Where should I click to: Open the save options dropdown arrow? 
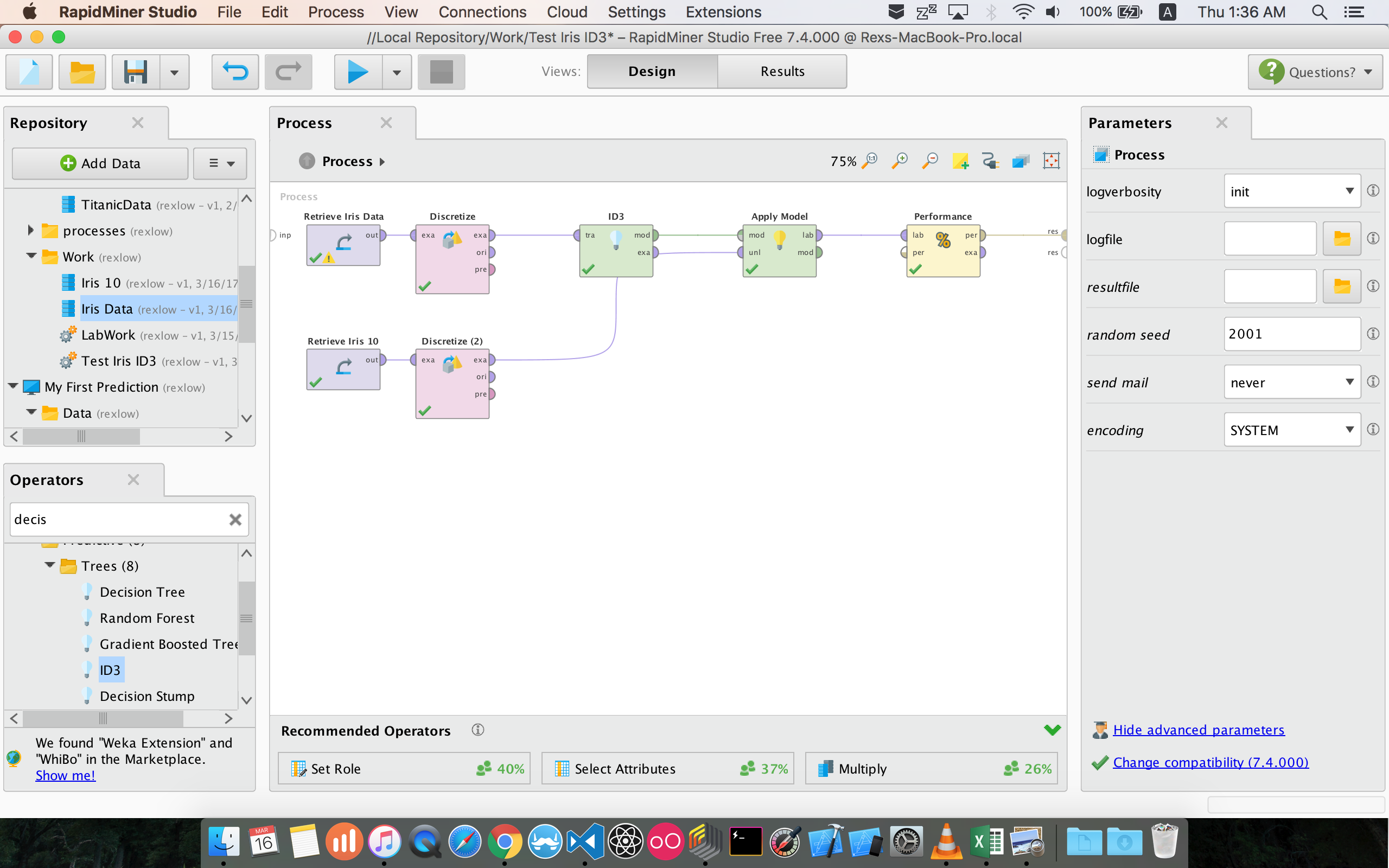click(175, 72)
